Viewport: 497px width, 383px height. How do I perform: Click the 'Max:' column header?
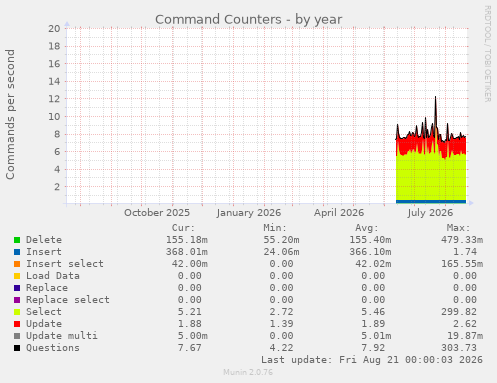click(x=458, y=228)
